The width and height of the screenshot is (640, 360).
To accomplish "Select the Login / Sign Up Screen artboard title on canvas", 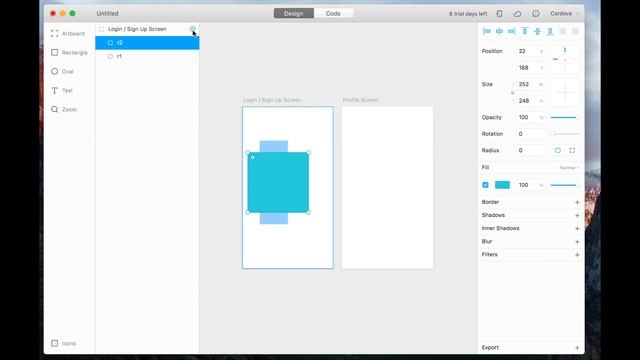I will coord(272,100).
